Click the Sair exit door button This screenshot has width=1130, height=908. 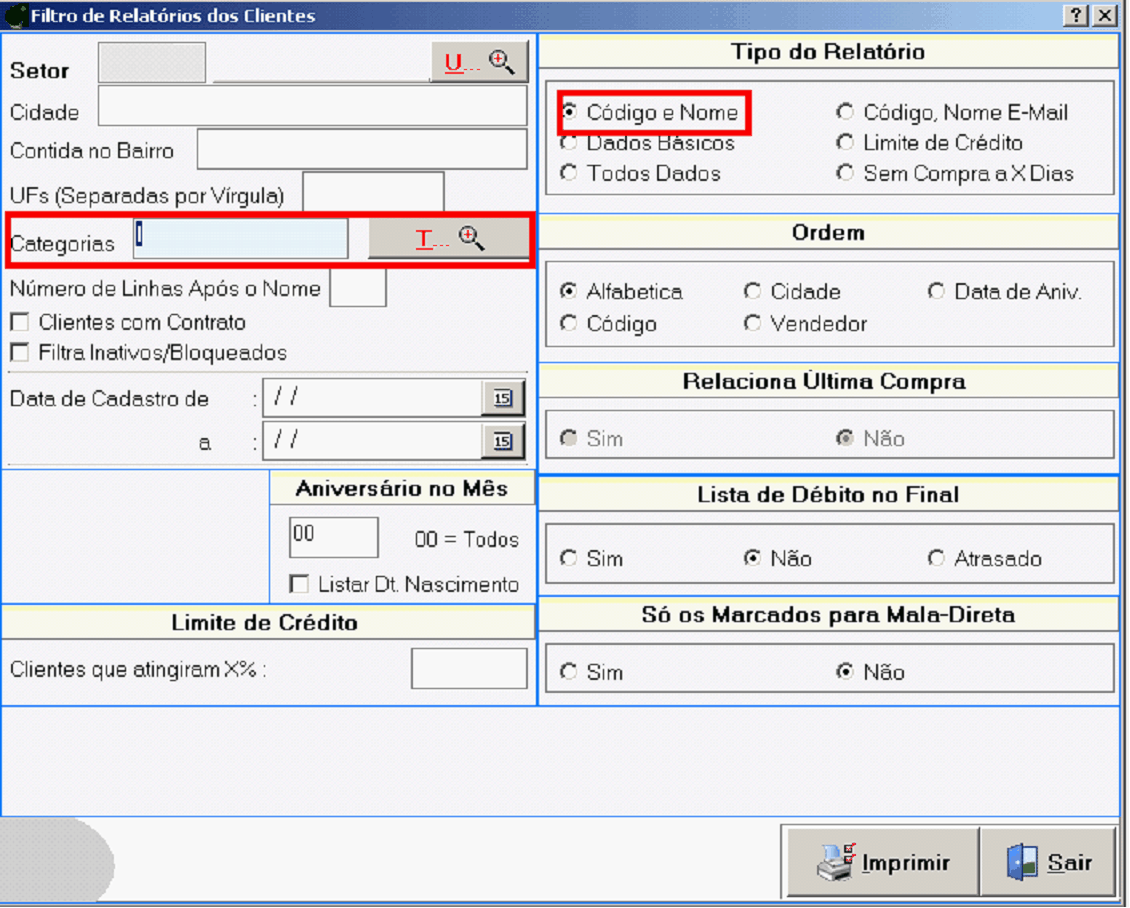pos(1048,862)
